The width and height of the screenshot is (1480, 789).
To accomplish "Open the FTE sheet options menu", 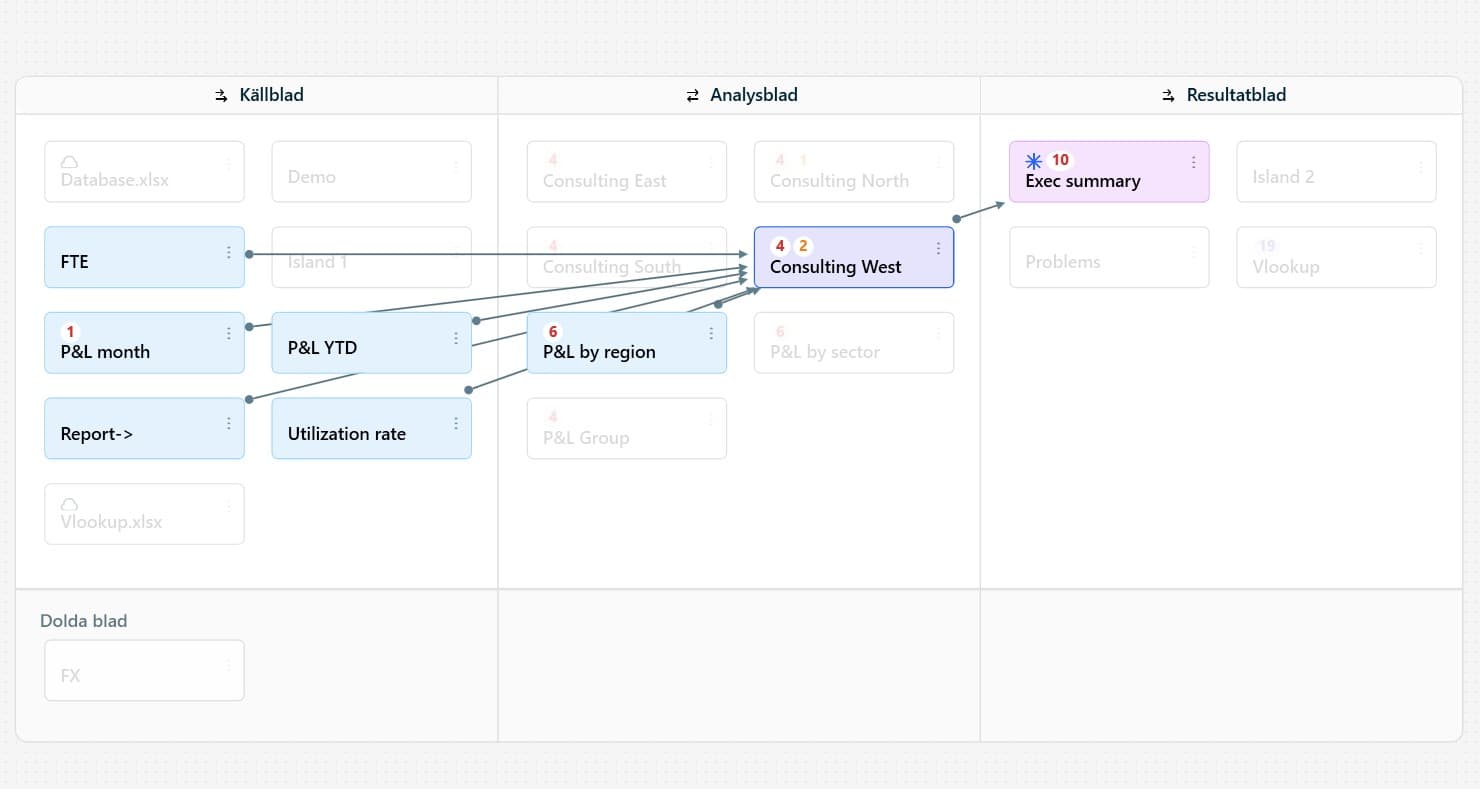I will coord(229,253).
